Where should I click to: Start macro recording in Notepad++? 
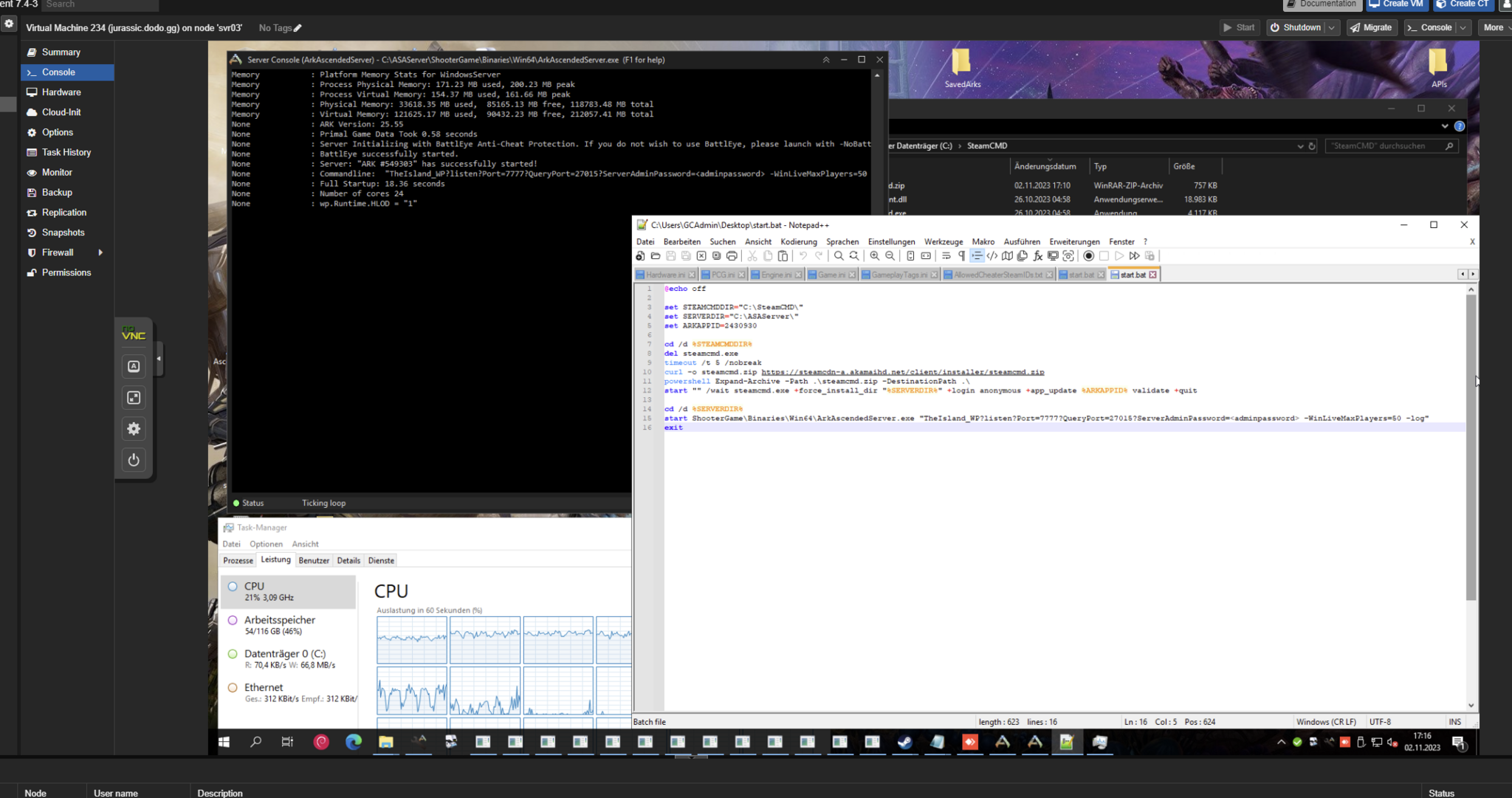tap(1087, 255)
